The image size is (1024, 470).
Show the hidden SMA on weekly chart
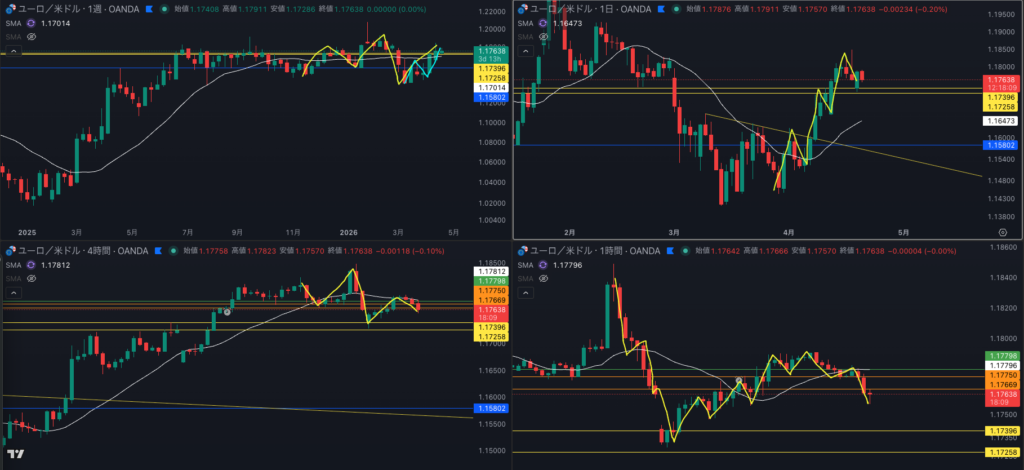pos(32,35)
